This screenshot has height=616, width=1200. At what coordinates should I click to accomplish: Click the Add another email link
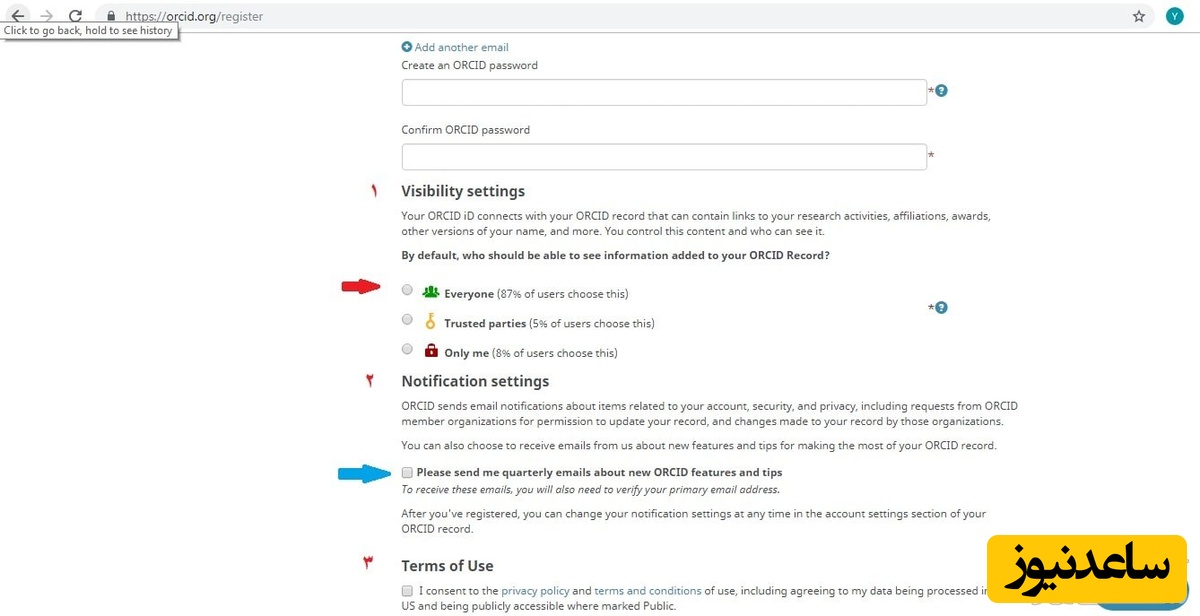[461, 47]
